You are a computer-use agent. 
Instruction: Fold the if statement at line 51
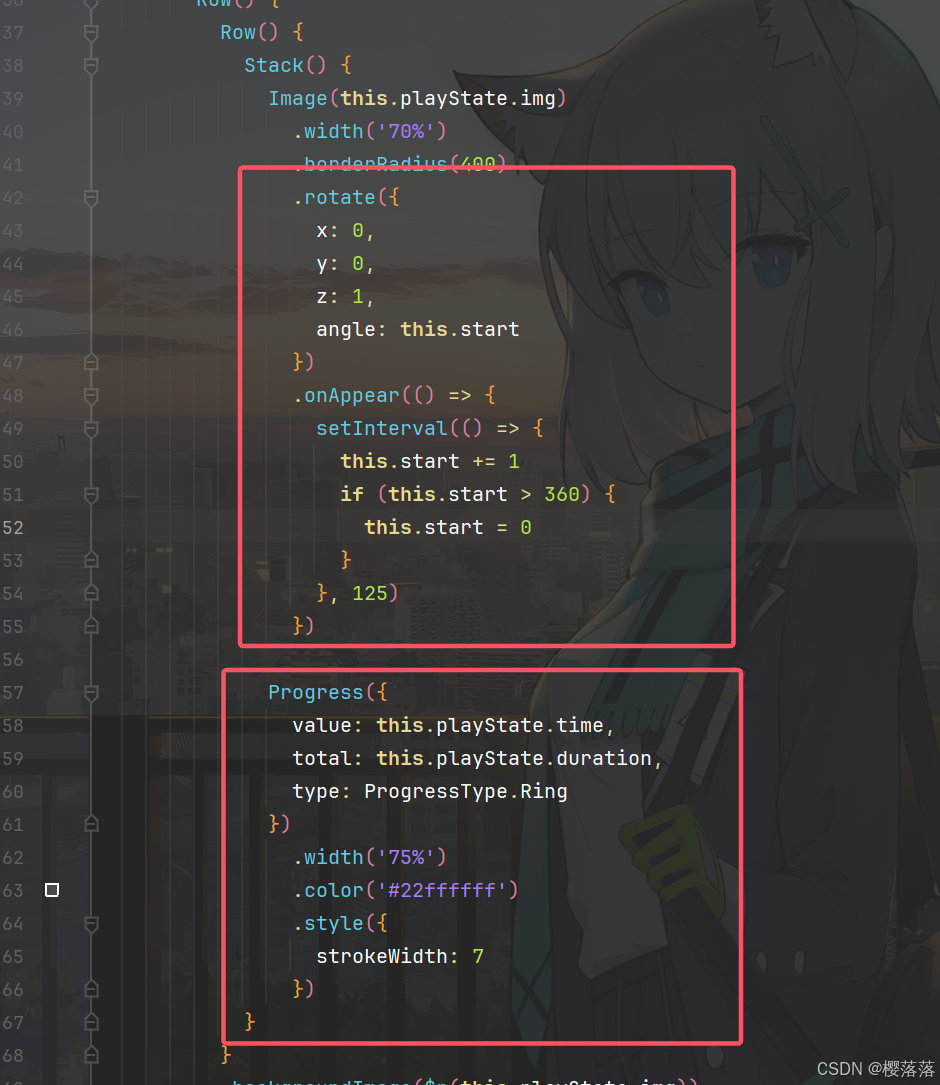pyautogui.click(x=91, y=495)
